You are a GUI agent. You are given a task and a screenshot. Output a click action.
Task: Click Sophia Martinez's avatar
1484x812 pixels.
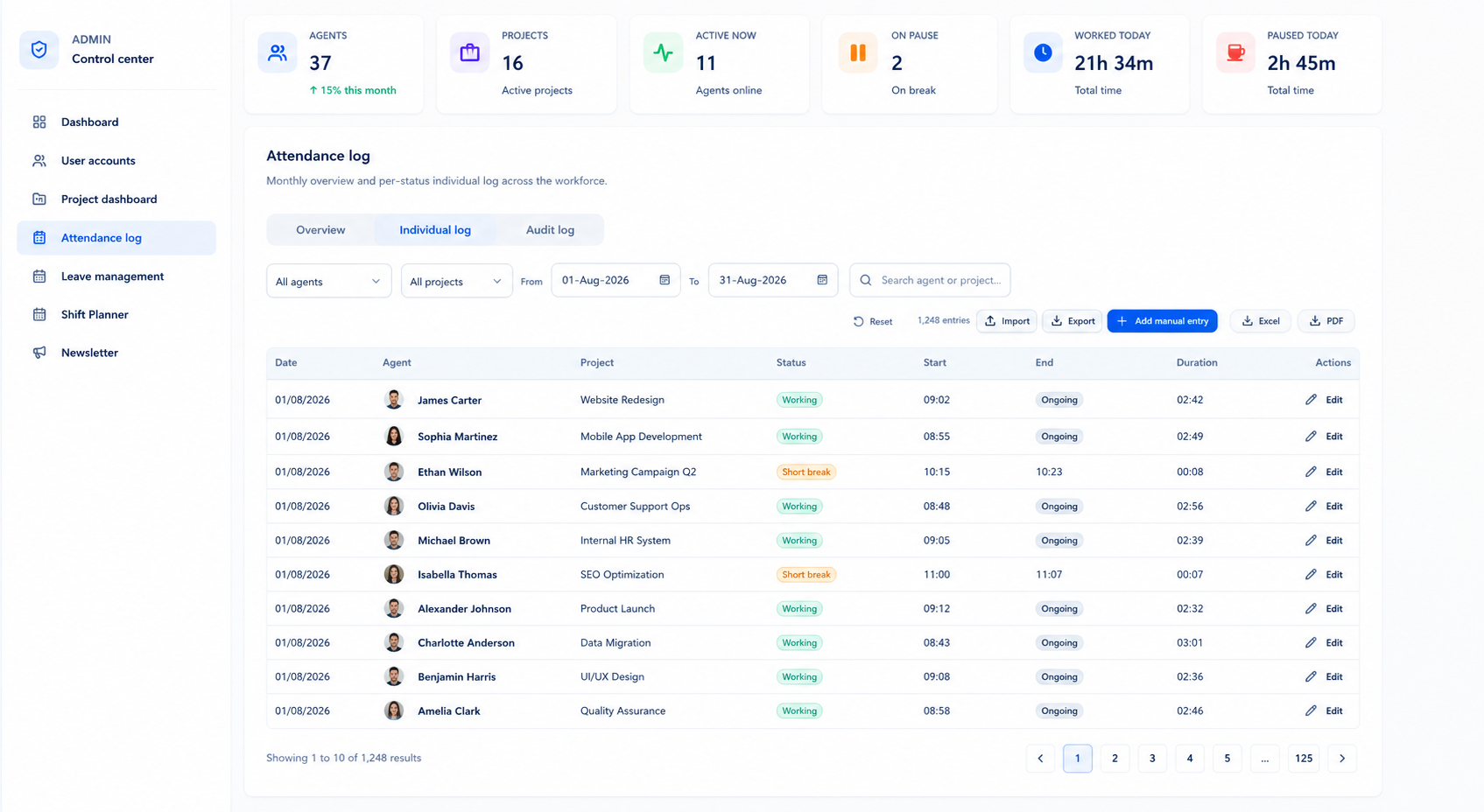(x=394, y=436)
